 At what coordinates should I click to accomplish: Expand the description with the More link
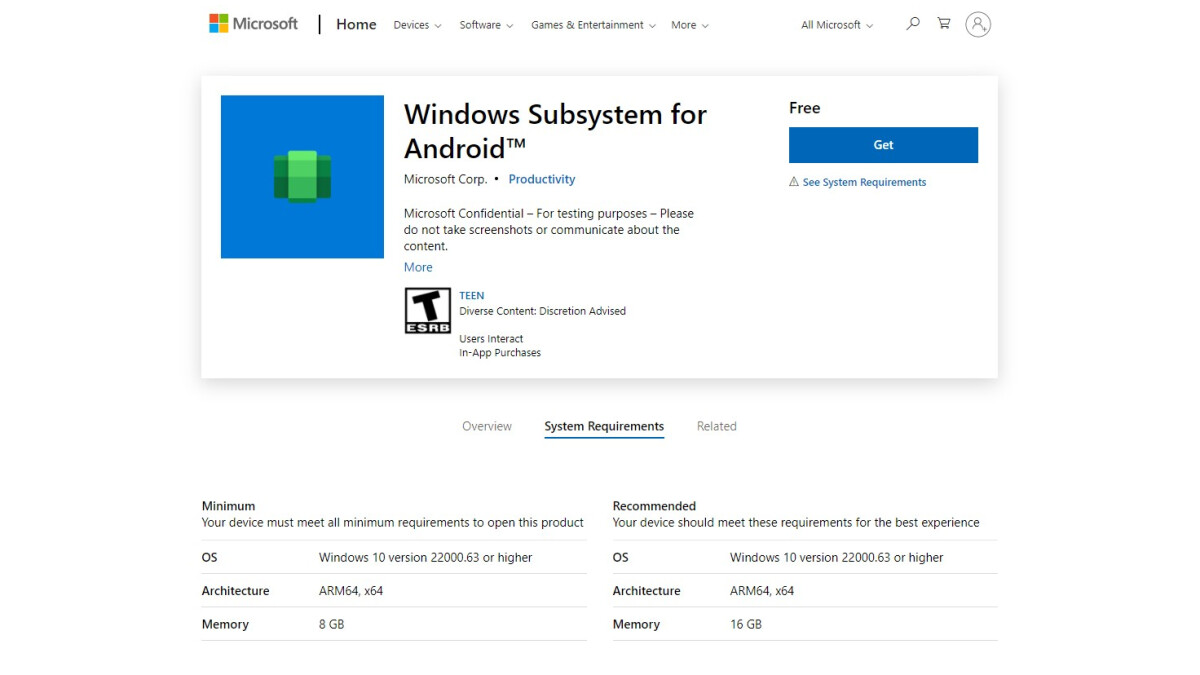(x=418, y=267)
